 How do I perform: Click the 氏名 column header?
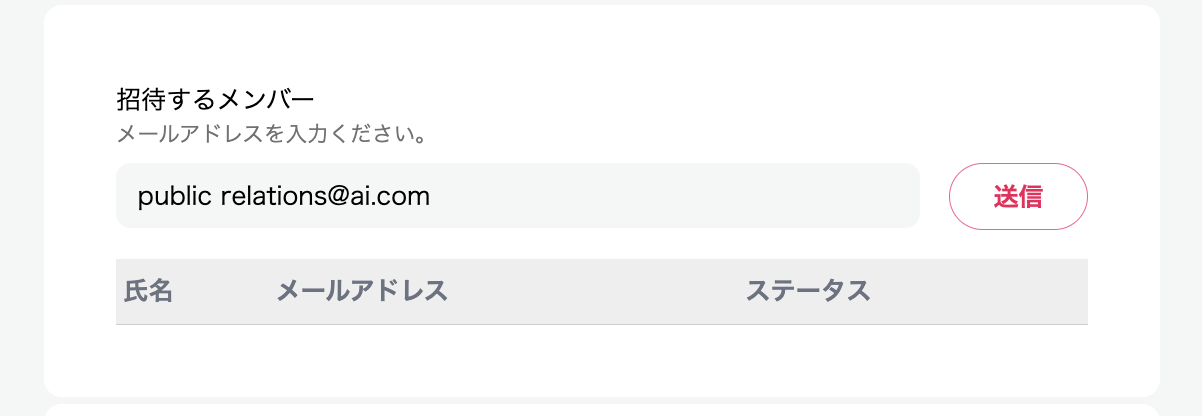[x=149, y=291]
